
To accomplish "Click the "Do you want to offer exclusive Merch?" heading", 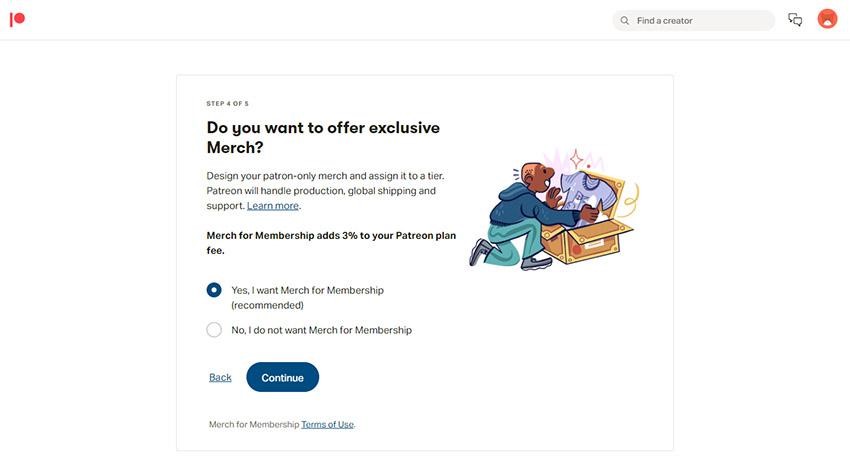I will pos(323,137).
